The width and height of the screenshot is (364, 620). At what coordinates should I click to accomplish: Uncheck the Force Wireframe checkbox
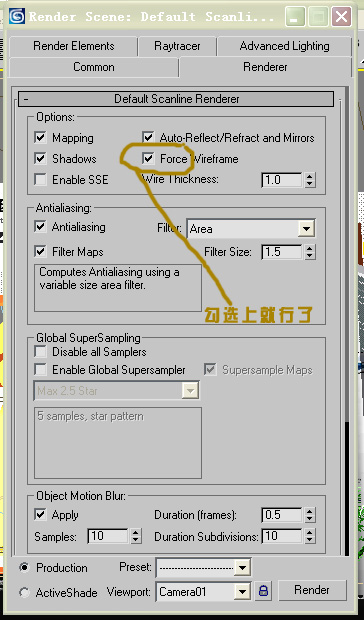pyautogui.click(x=148, y=159)
